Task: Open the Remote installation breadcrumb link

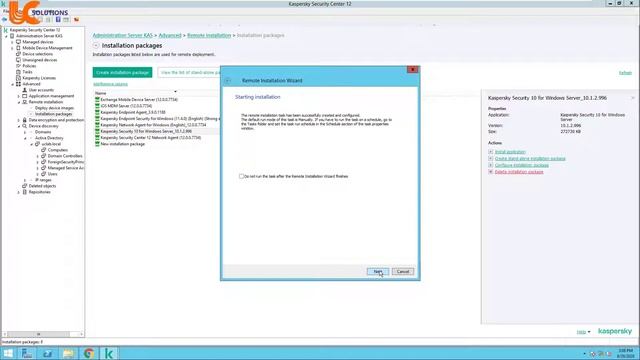Action: pos(209,36)
